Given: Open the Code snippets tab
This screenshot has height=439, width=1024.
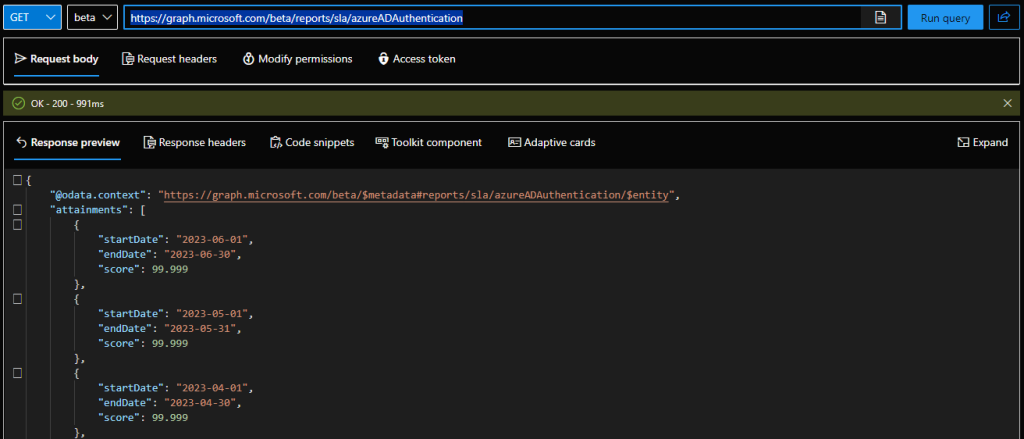Looking at the screenshot, I should (312, 142).
